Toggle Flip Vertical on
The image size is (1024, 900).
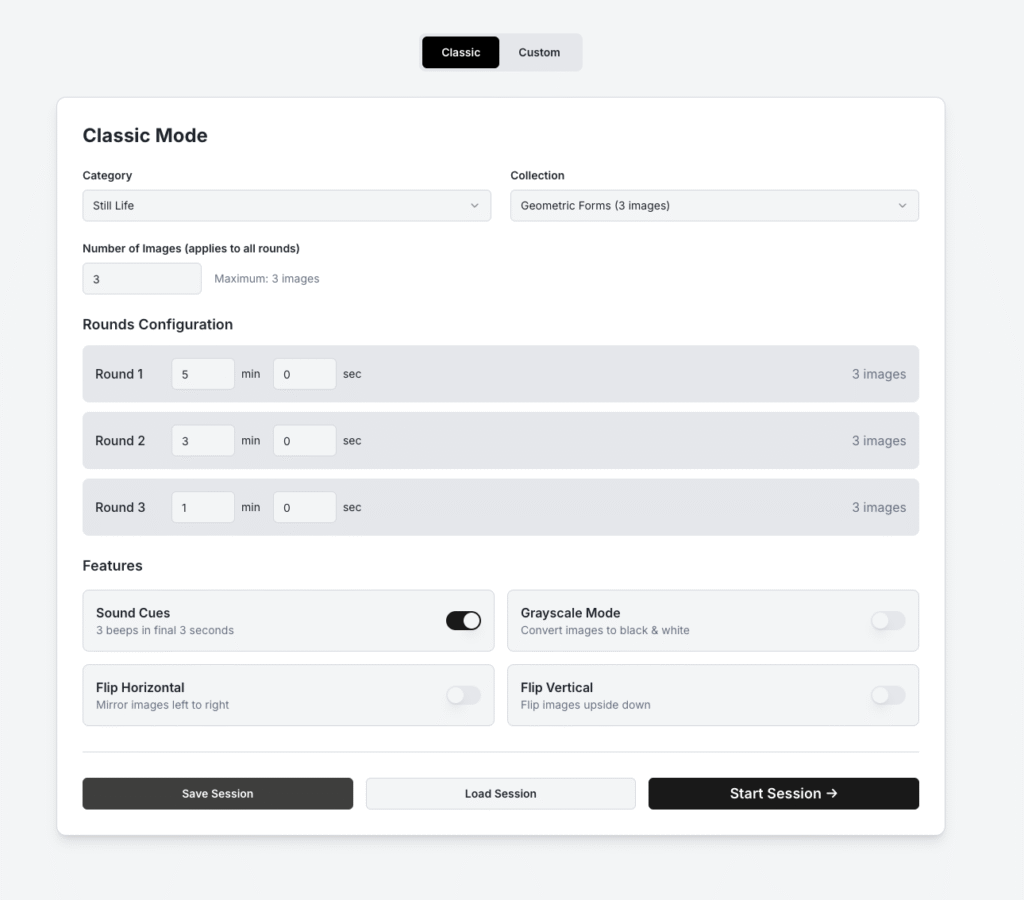tap(888, 695)
